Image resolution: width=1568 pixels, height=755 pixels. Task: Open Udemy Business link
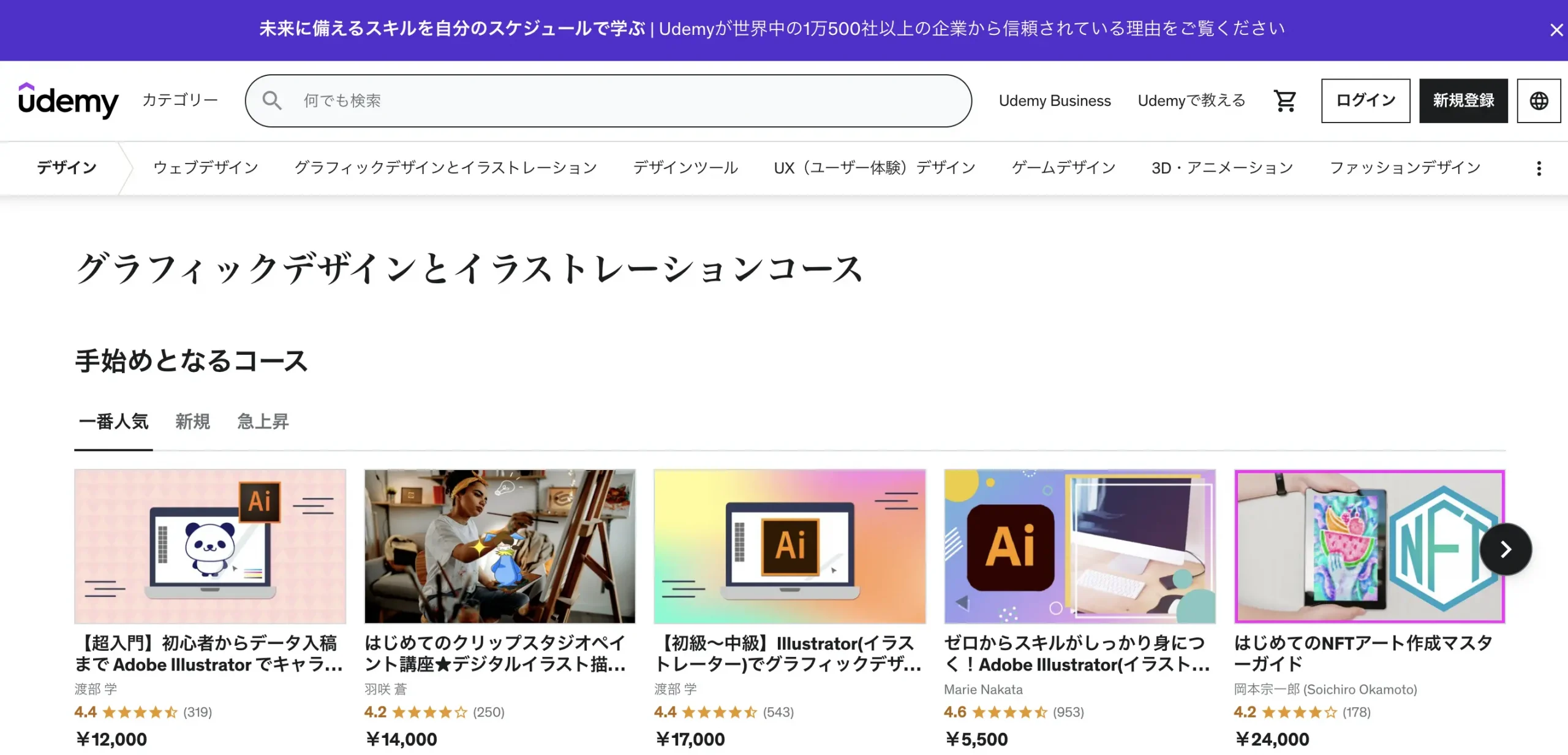pos(1054,101)
